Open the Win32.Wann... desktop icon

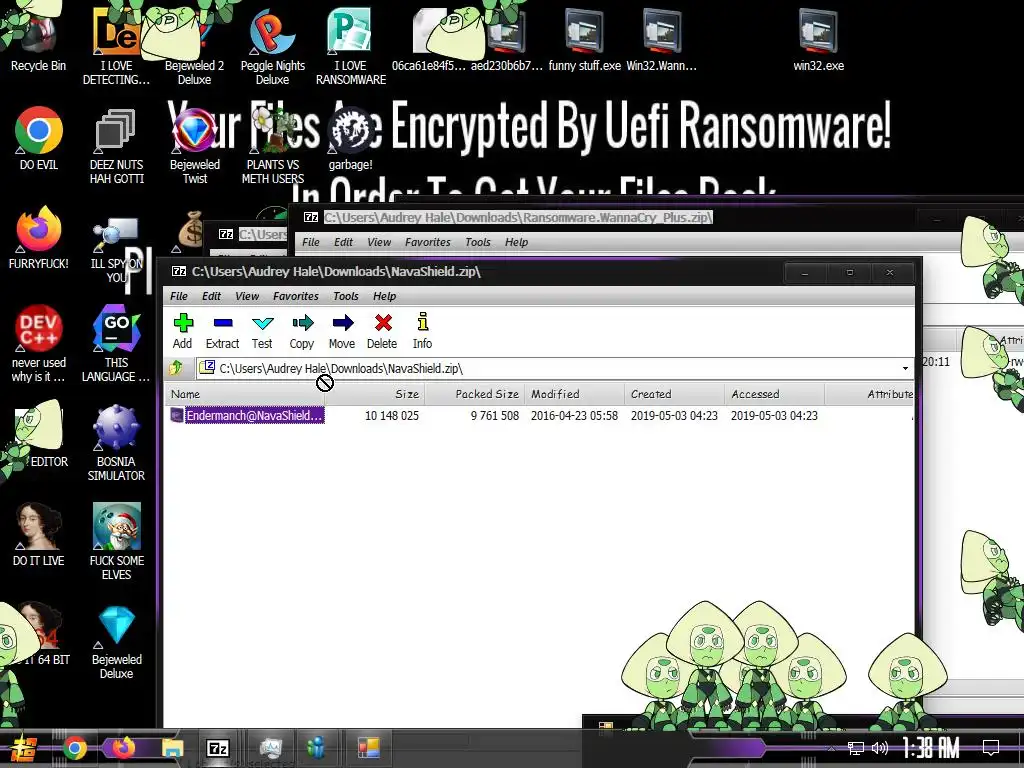(662, 39)
